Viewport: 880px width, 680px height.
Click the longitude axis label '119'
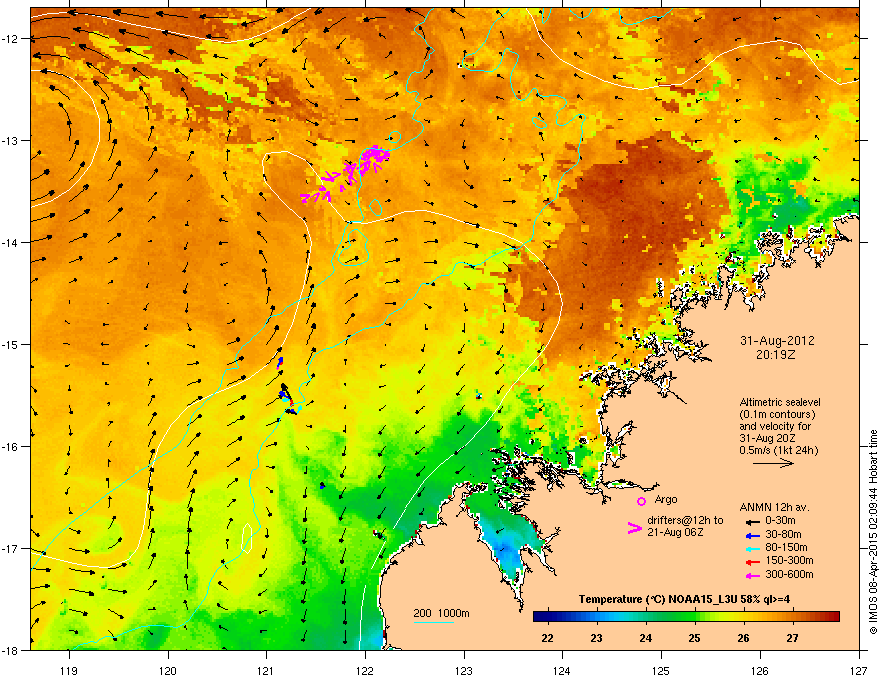69,670
